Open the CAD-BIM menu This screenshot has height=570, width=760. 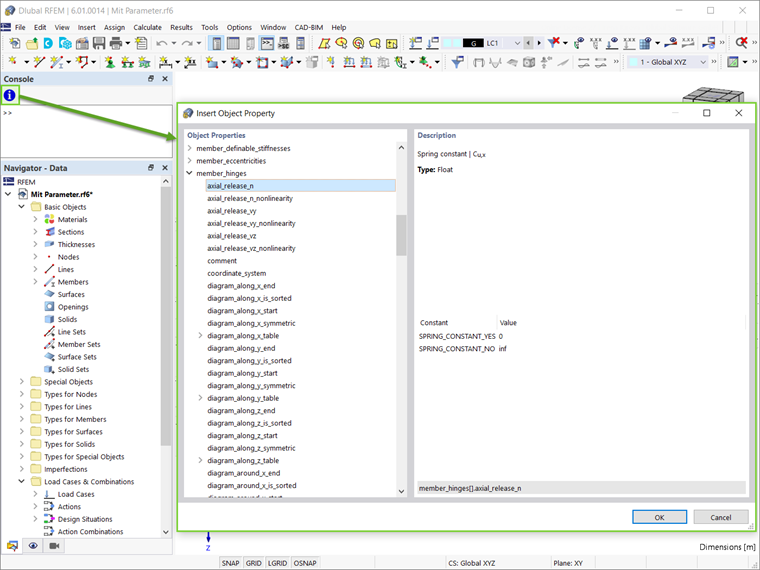pyautogui.click(x=309, y=28)
